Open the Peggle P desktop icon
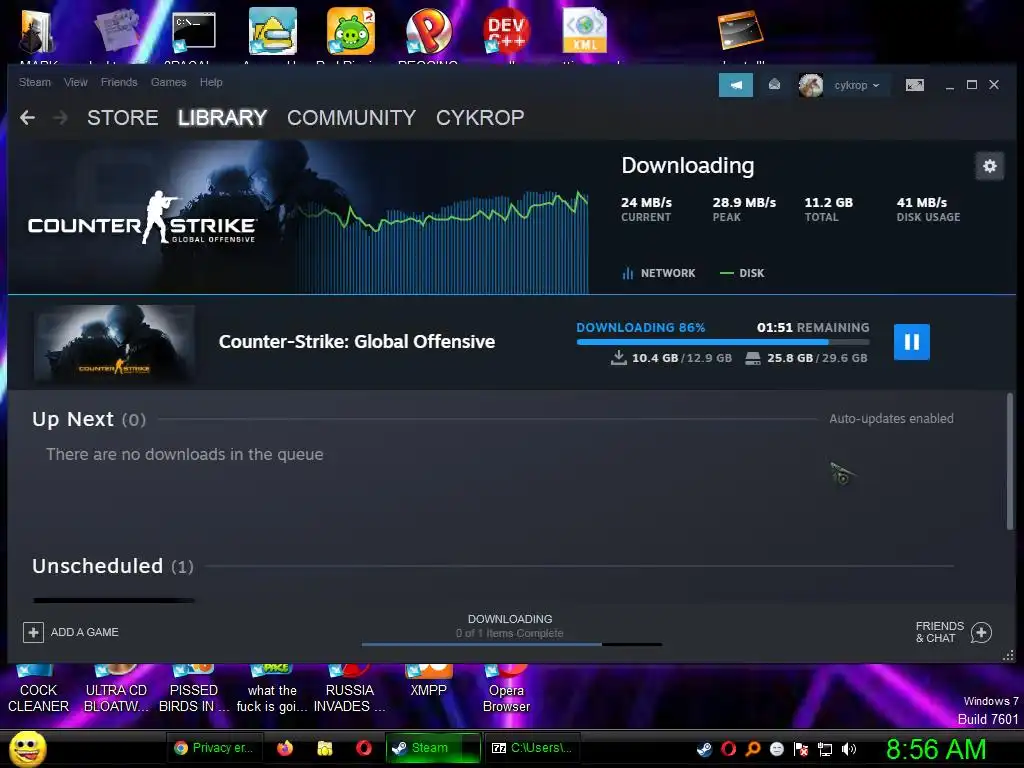The width and height of the screenshot is (1024, 768). pos(428,31)
